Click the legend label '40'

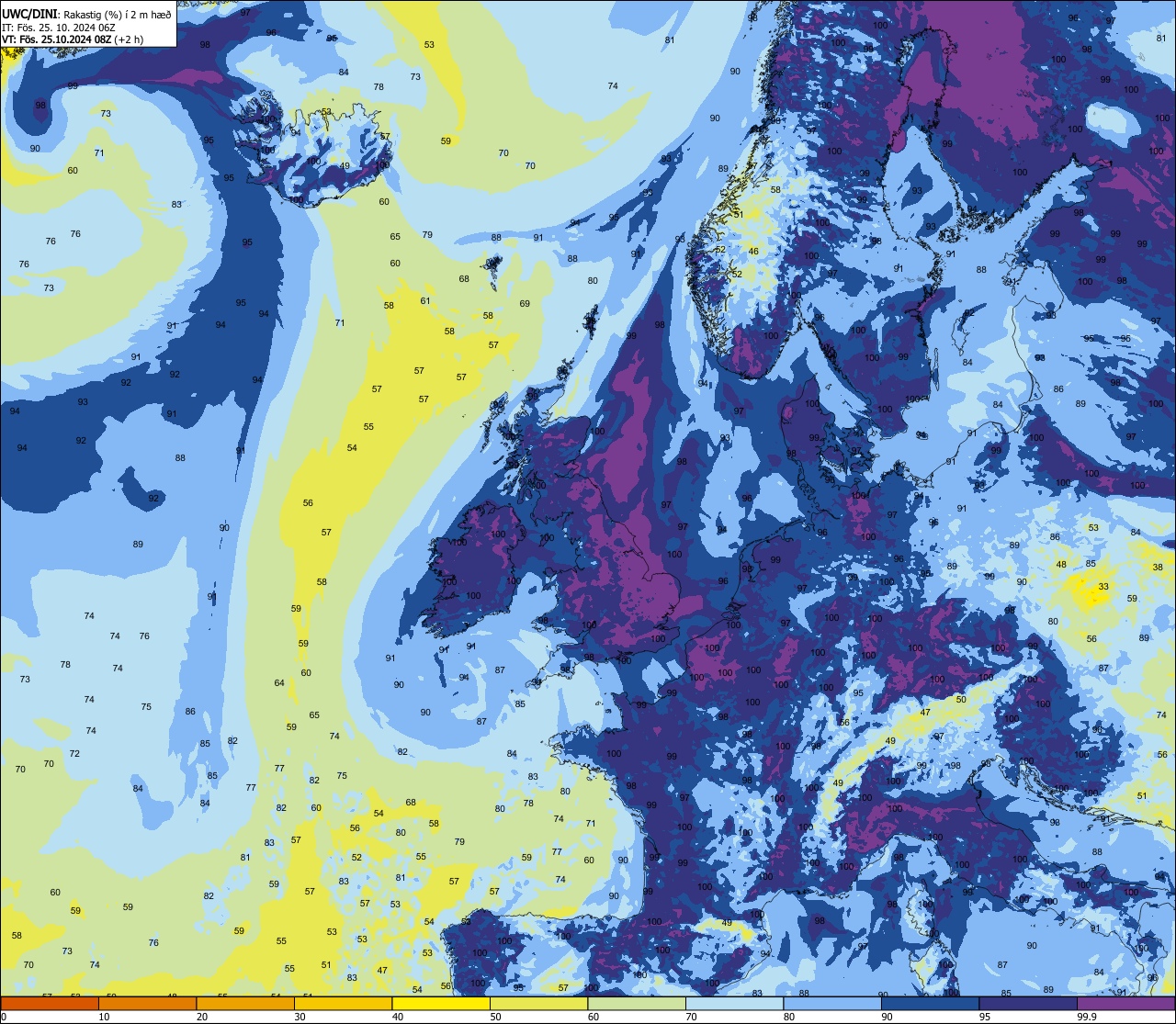398,1017
